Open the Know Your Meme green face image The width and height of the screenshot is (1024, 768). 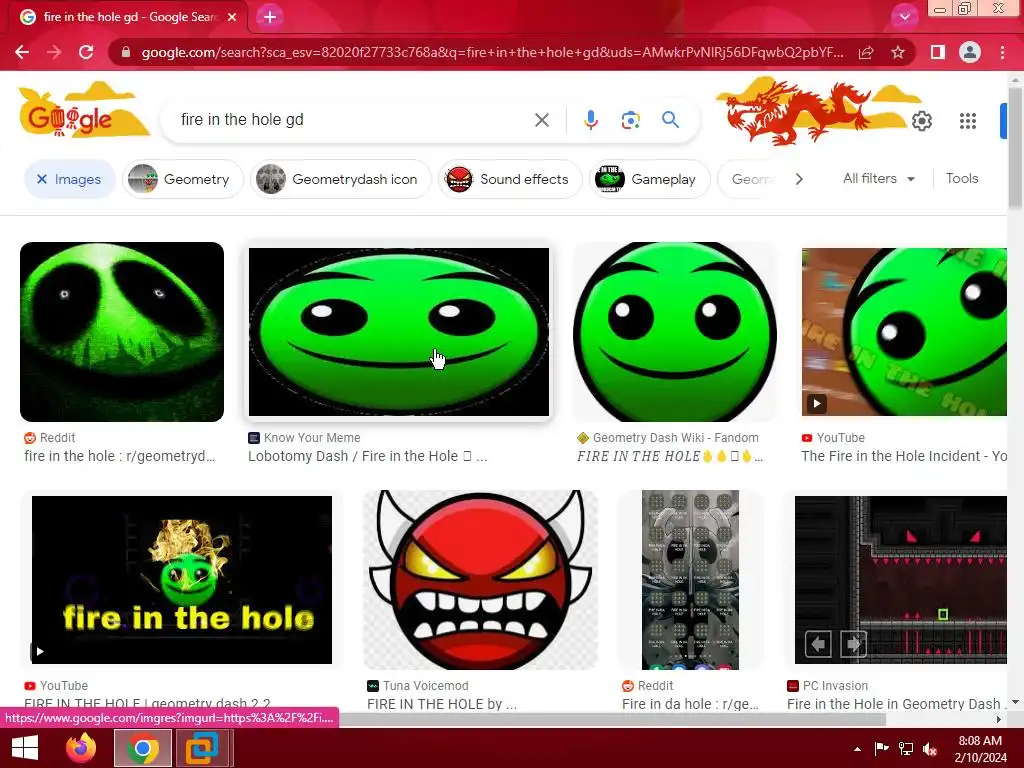click(x=399, y=332)
